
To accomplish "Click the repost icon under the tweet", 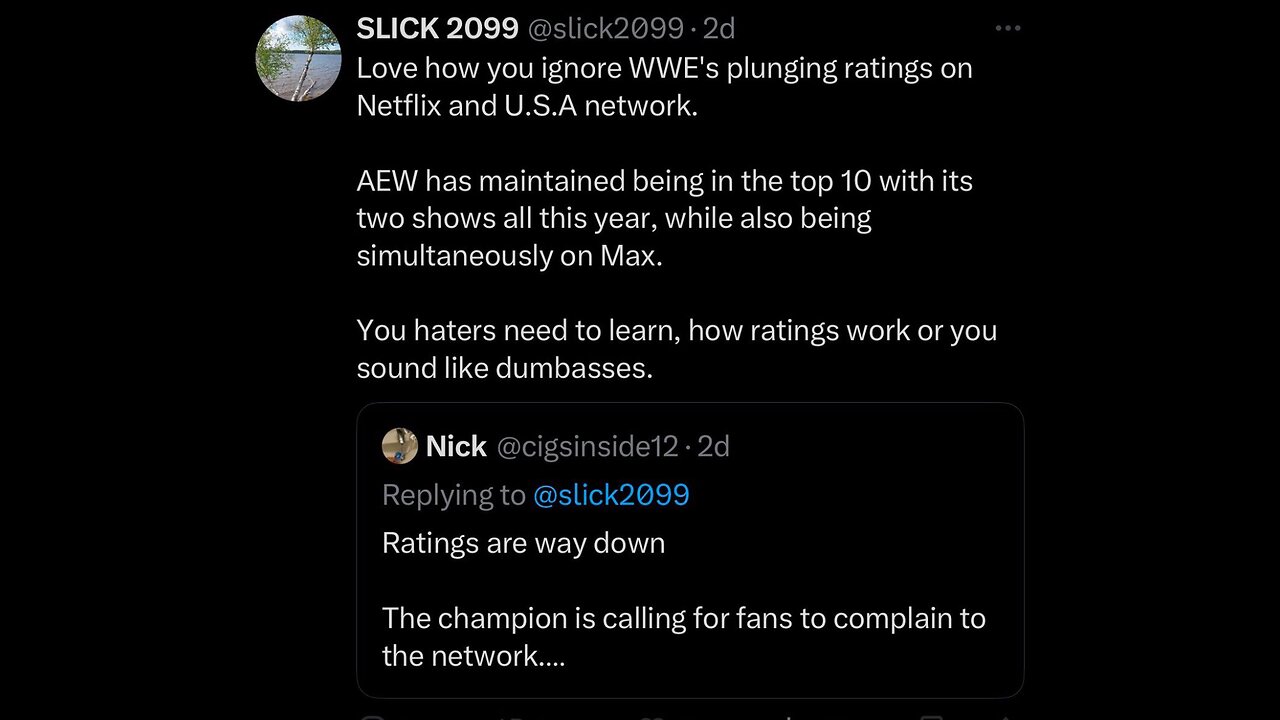I will [510, 716].
